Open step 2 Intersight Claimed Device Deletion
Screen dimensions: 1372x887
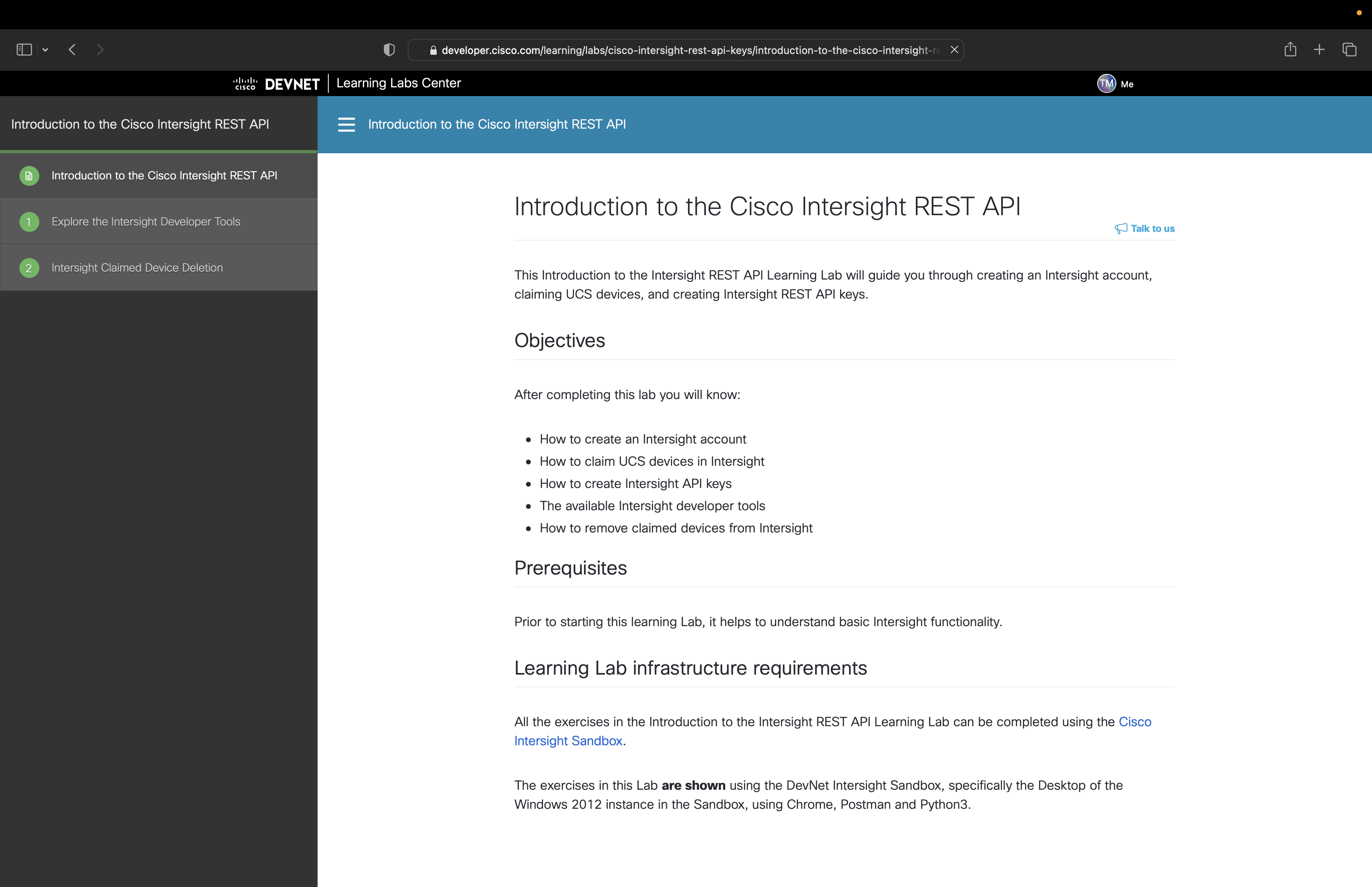(137, 267)
